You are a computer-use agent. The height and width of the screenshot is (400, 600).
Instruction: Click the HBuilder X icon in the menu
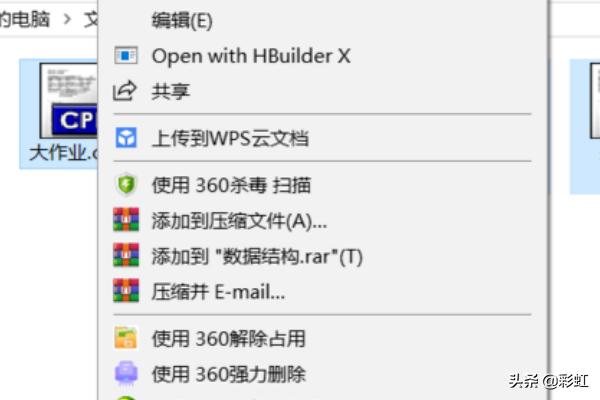[x=126, y=56]
